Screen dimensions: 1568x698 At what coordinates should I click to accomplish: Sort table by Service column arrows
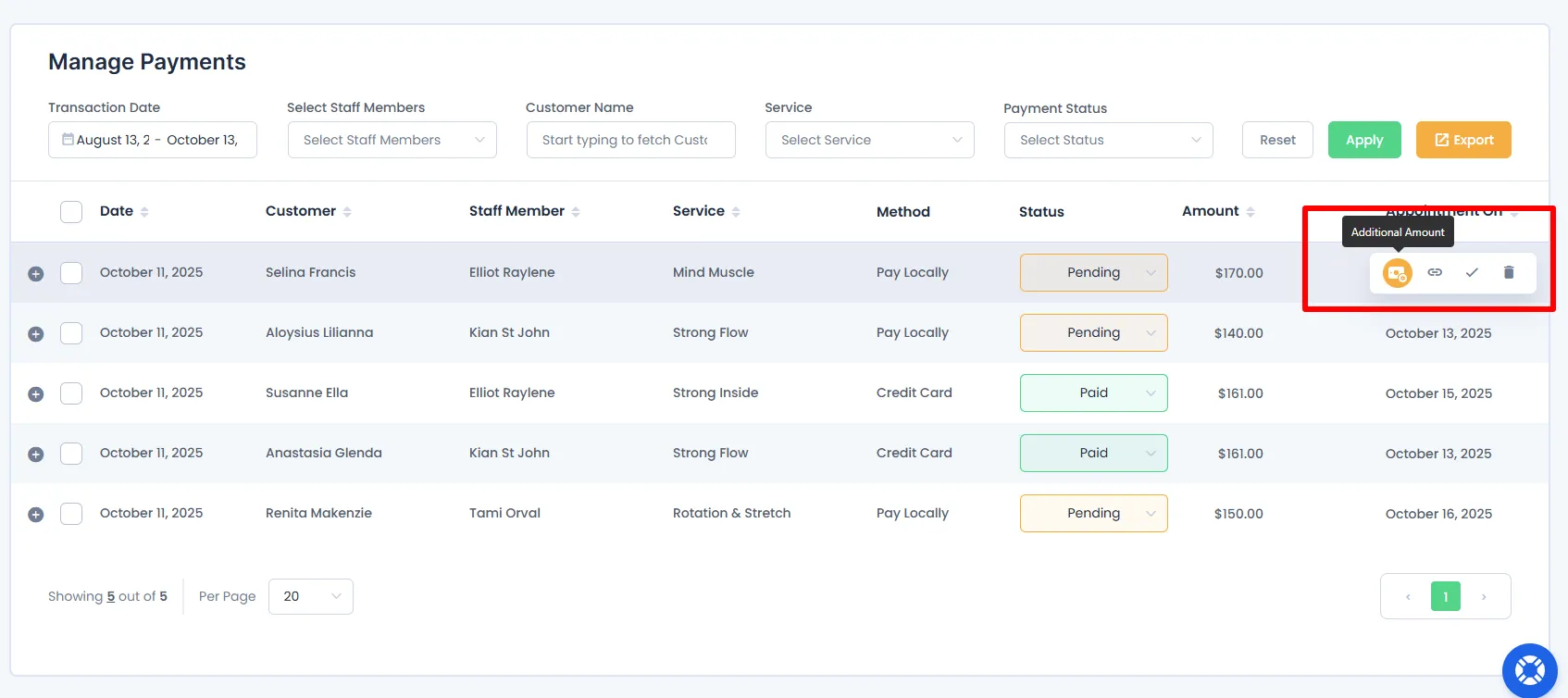pos(736,212)
